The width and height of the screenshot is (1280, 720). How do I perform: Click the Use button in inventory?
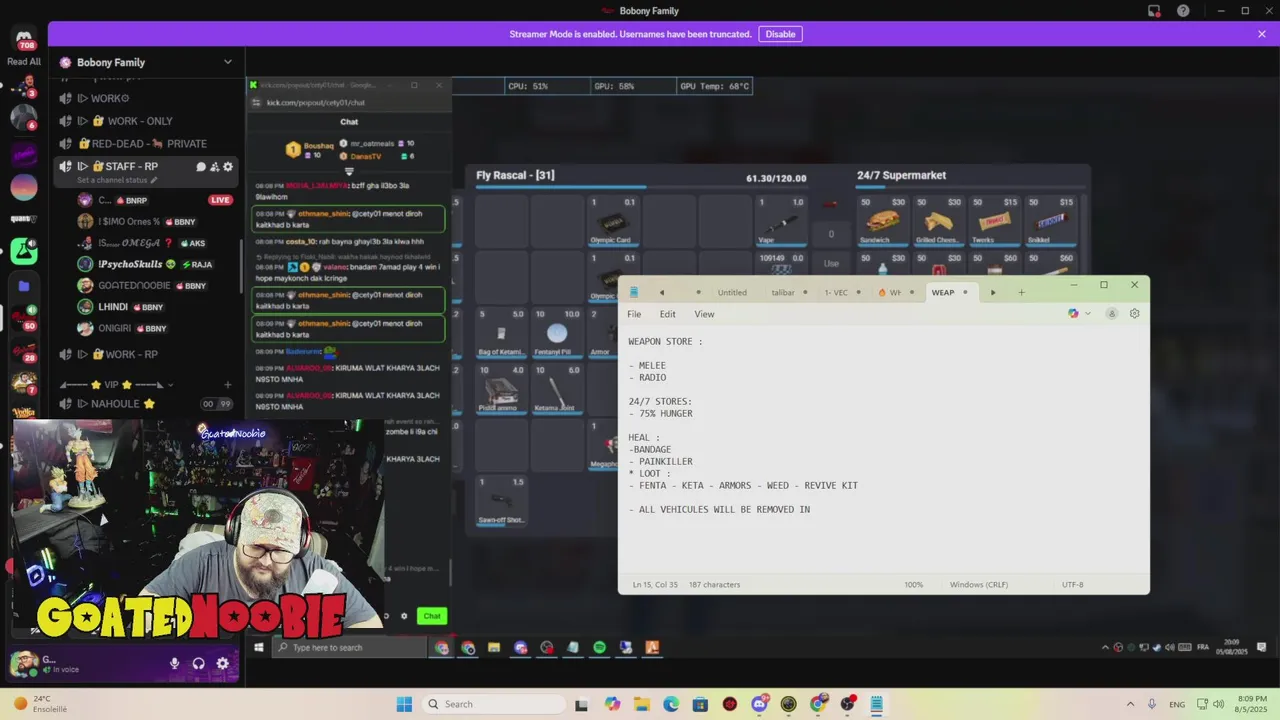[x=831, y=263]
